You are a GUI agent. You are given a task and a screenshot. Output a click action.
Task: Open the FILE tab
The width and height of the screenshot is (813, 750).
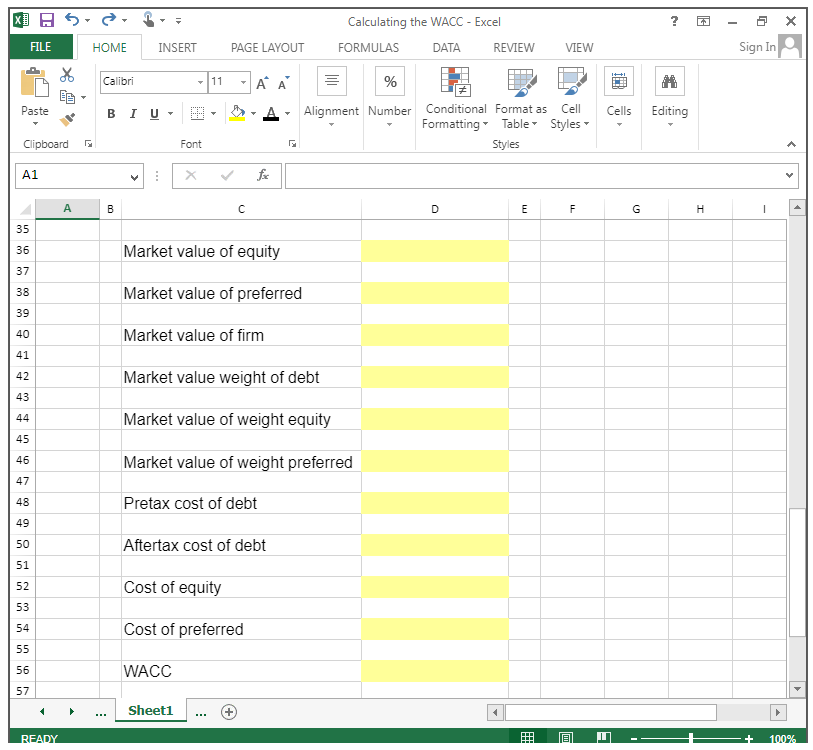click(x=41, y=47)
